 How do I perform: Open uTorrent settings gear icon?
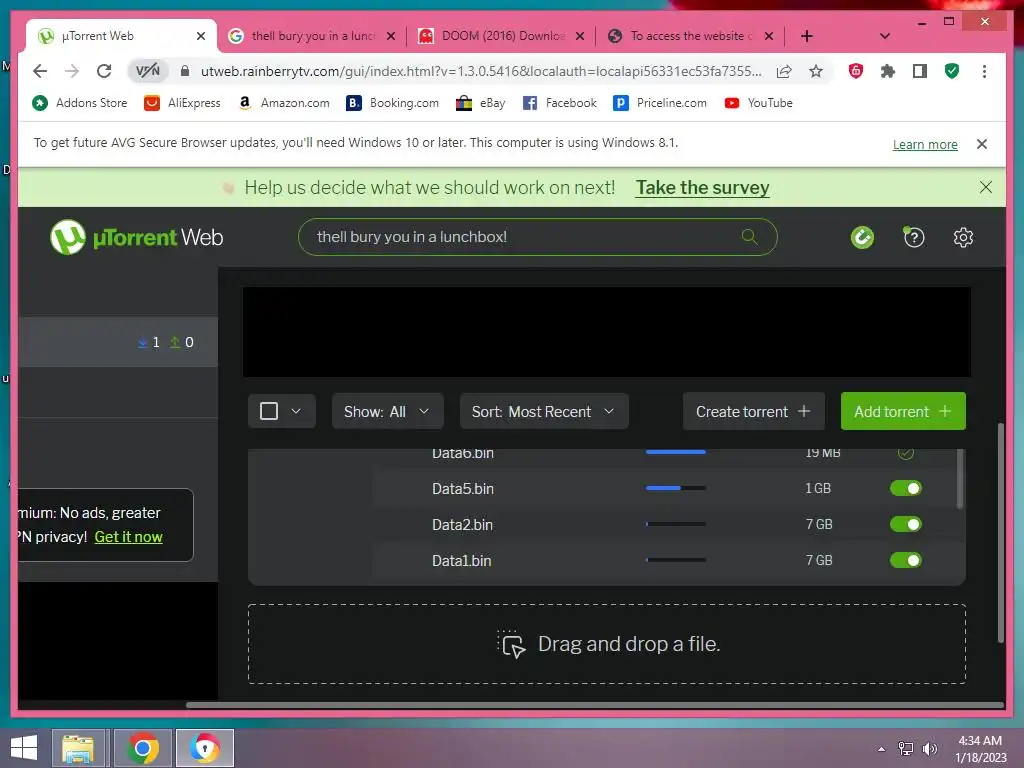tap(963, 237)
